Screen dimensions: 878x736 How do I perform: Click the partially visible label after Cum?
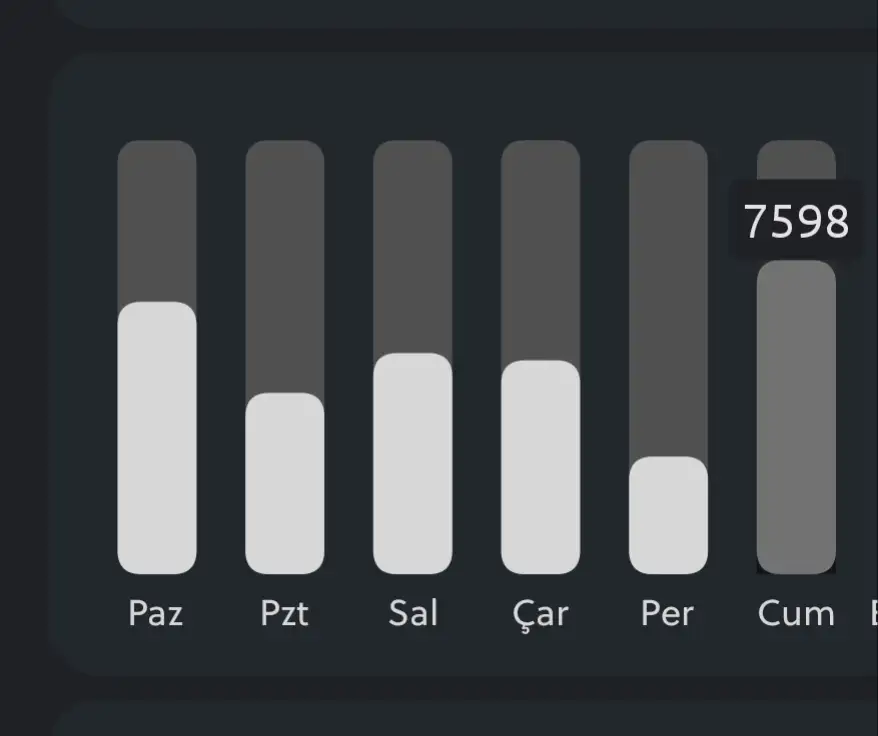click(x=873, y=613)
